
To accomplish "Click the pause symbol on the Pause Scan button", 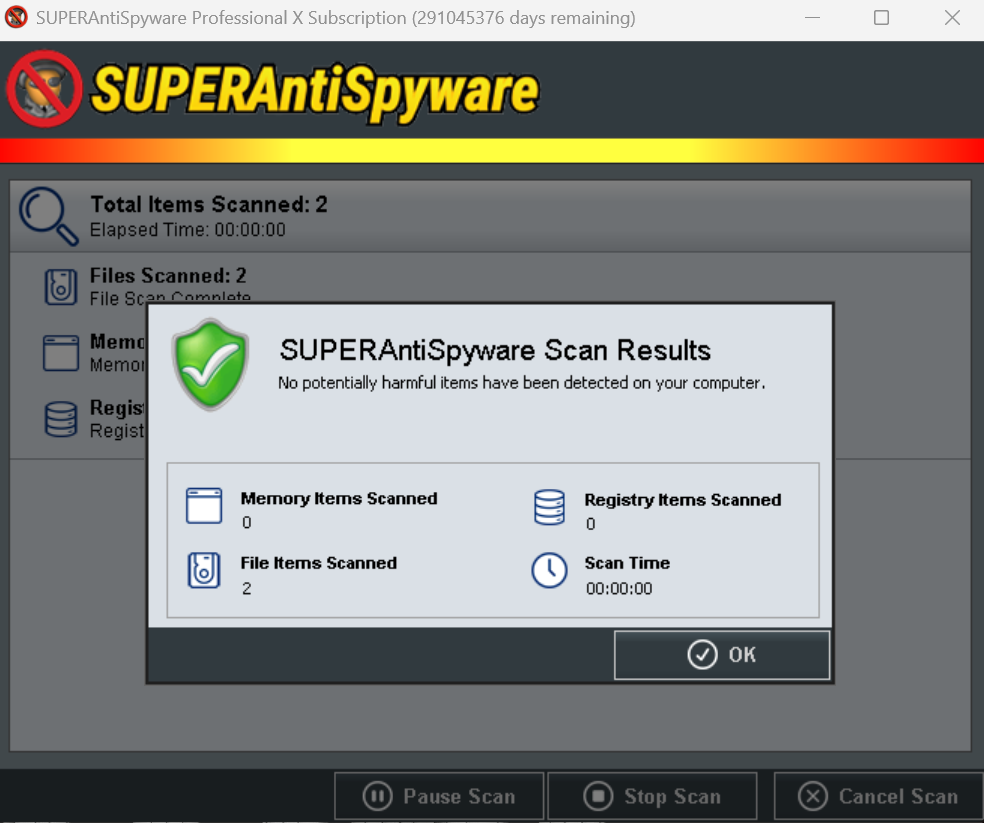I will pyautogui.click(x=377, y=796).
